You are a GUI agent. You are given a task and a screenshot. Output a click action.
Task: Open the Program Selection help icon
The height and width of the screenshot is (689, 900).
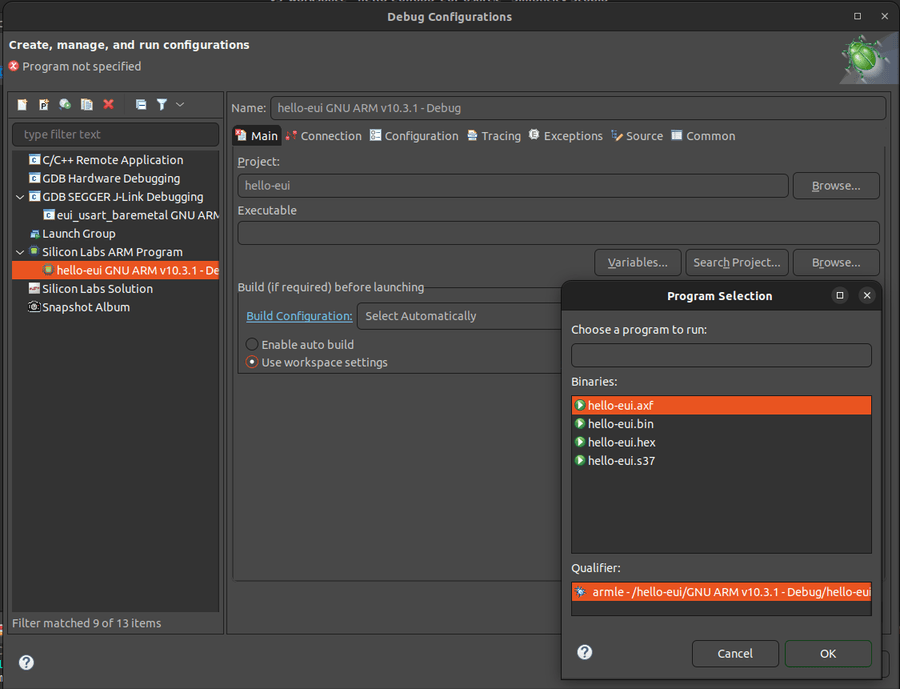(x=584, y=651)
